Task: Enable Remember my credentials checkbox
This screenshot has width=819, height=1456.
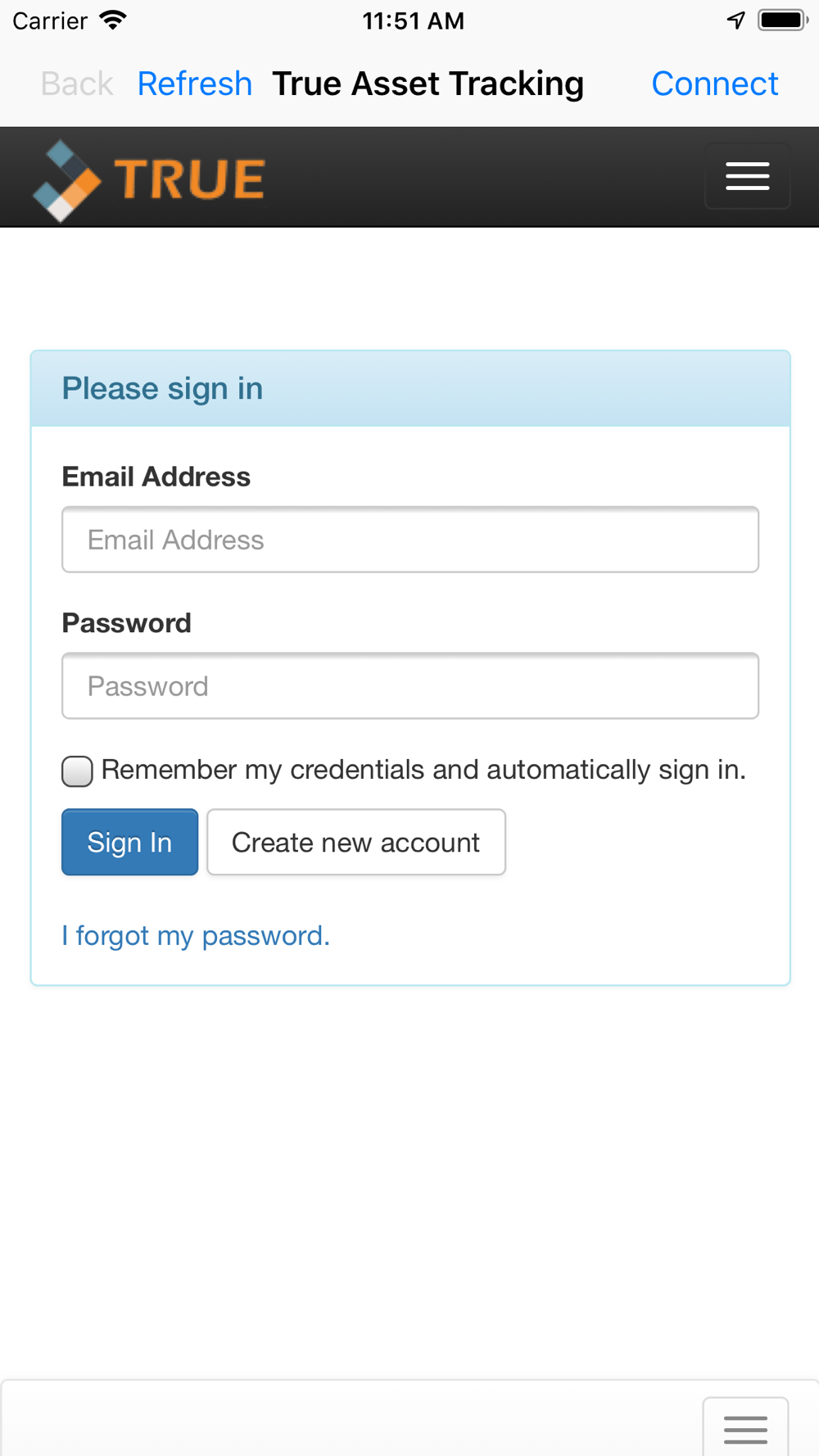Action: coord(77,771)
